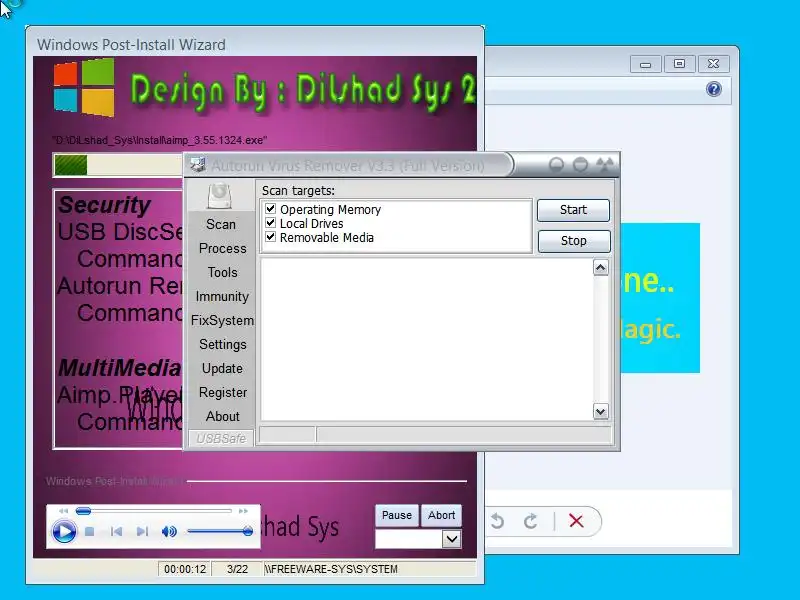The image size is (800, 600).
Task: Click the help question mark icon
Action: click(714, 90)
